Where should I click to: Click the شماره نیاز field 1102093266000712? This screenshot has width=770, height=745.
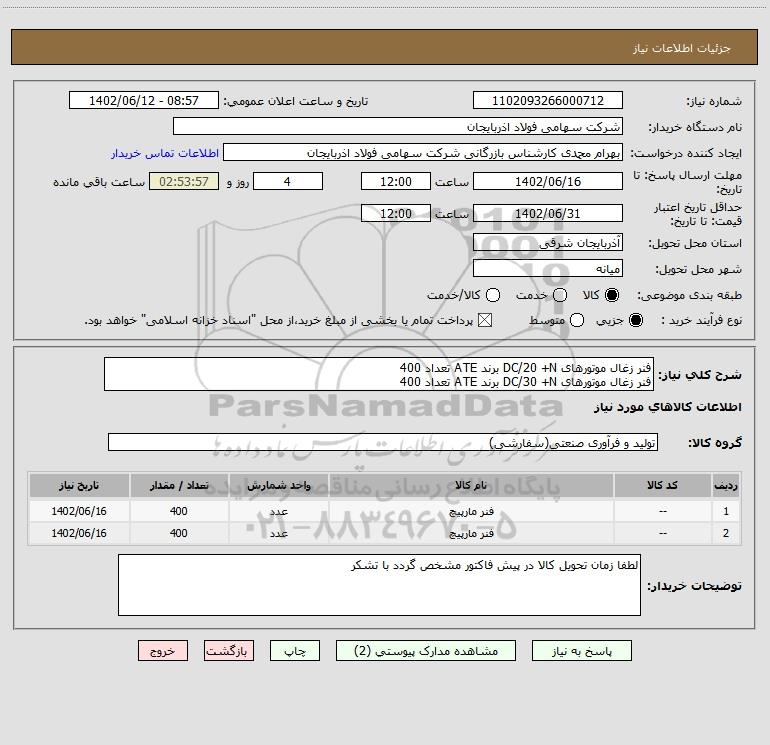548,100
